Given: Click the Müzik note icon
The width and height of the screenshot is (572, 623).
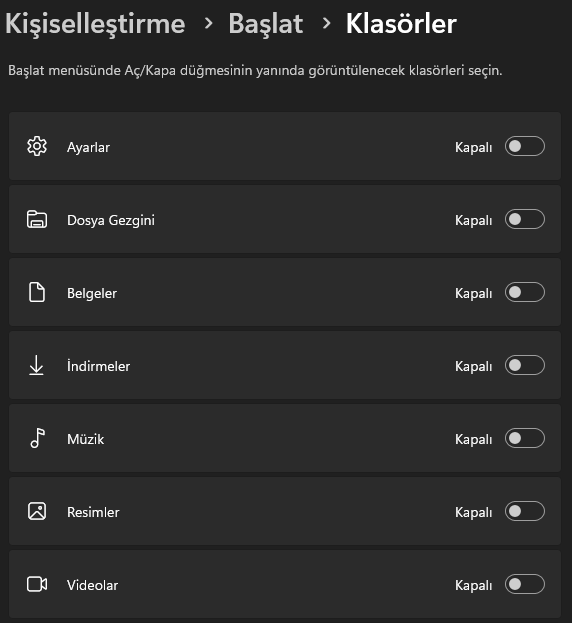Looking at the screenshot, I should [37, 438].
